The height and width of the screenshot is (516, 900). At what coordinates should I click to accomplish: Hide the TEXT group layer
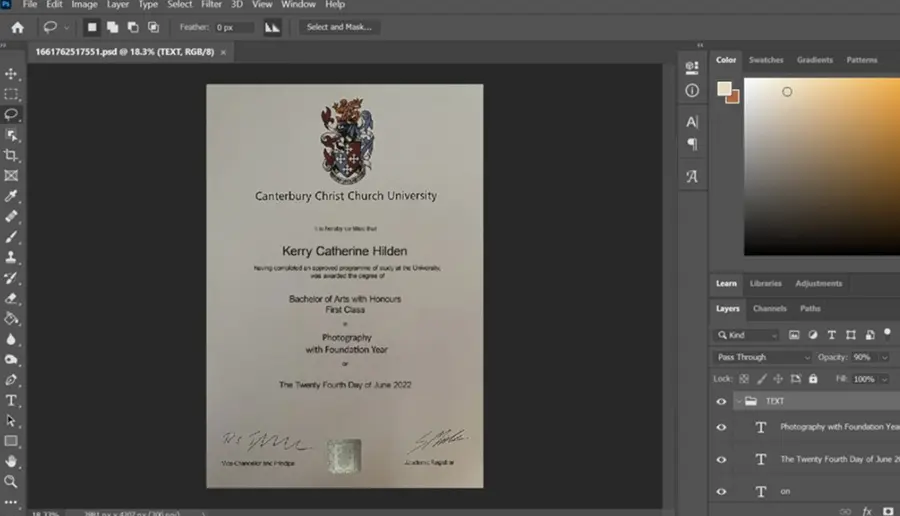click(721, 401)
